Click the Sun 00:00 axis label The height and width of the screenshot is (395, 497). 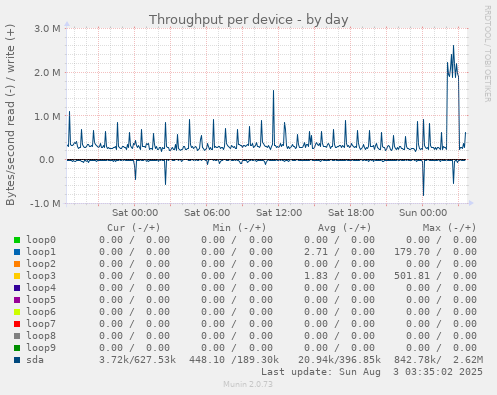[x=423, y=213]
